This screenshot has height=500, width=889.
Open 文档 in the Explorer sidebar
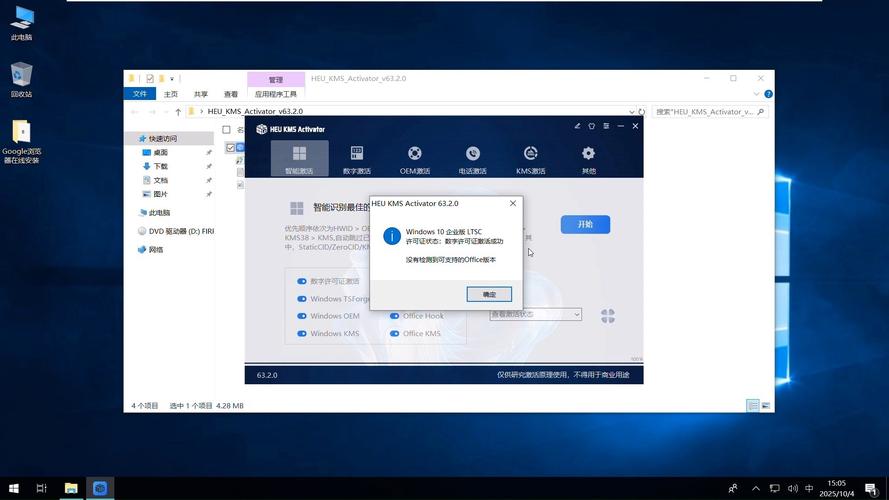tap(160, 180)
